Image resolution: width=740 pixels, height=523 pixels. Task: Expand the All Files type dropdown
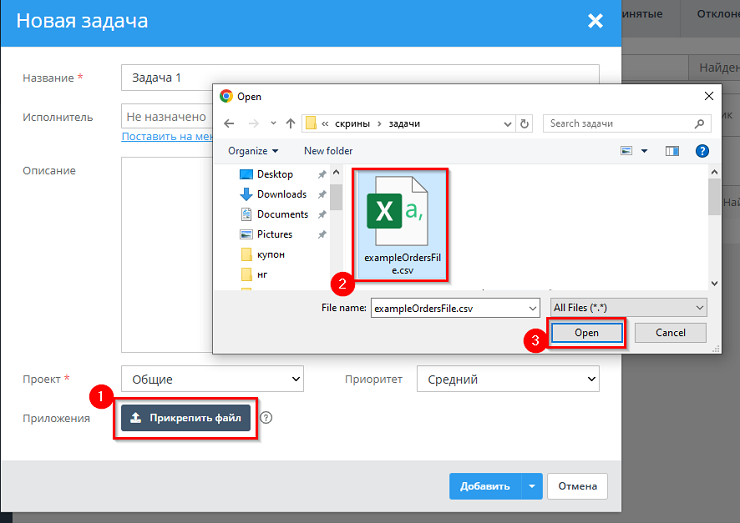[x=628, y=308]
